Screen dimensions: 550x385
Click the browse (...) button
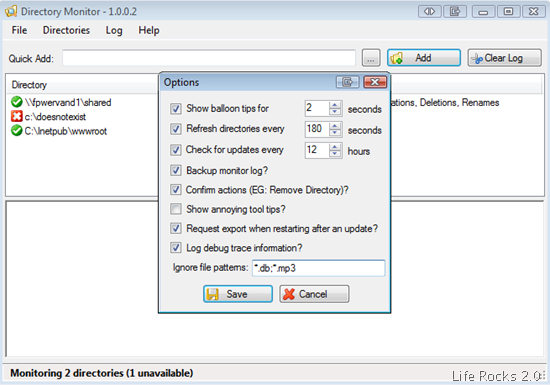click(371, 58)
